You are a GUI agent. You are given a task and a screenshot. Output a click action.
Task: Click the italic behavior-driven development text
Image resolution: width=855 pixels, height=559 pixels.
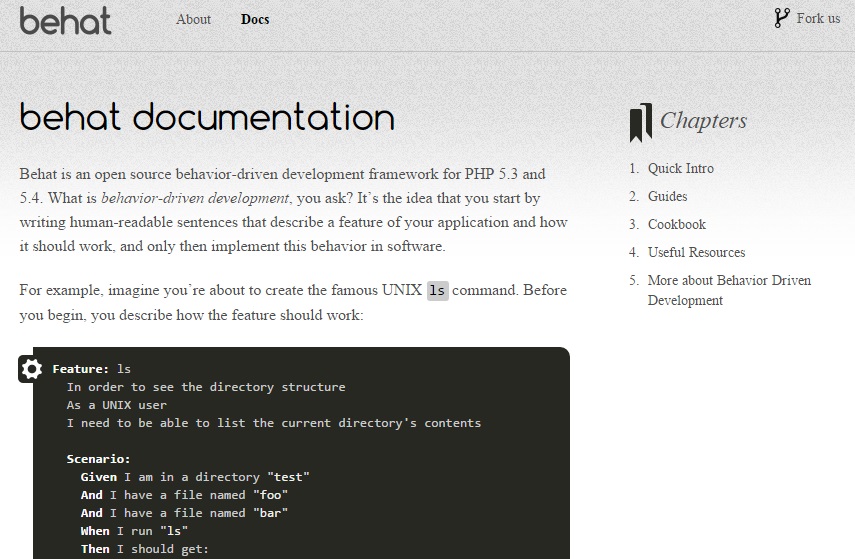[195, 197]
